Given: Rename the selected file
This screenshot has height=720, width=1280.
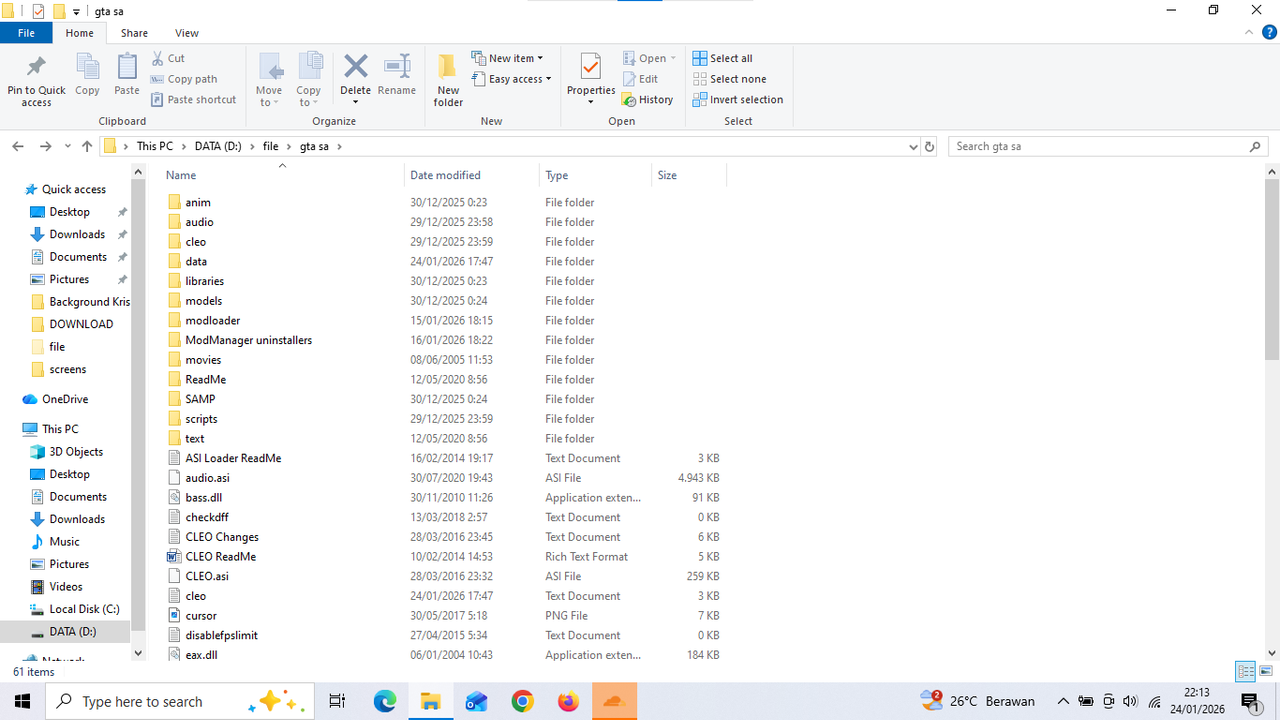Looking at the screenshot, I should point(397,75).
